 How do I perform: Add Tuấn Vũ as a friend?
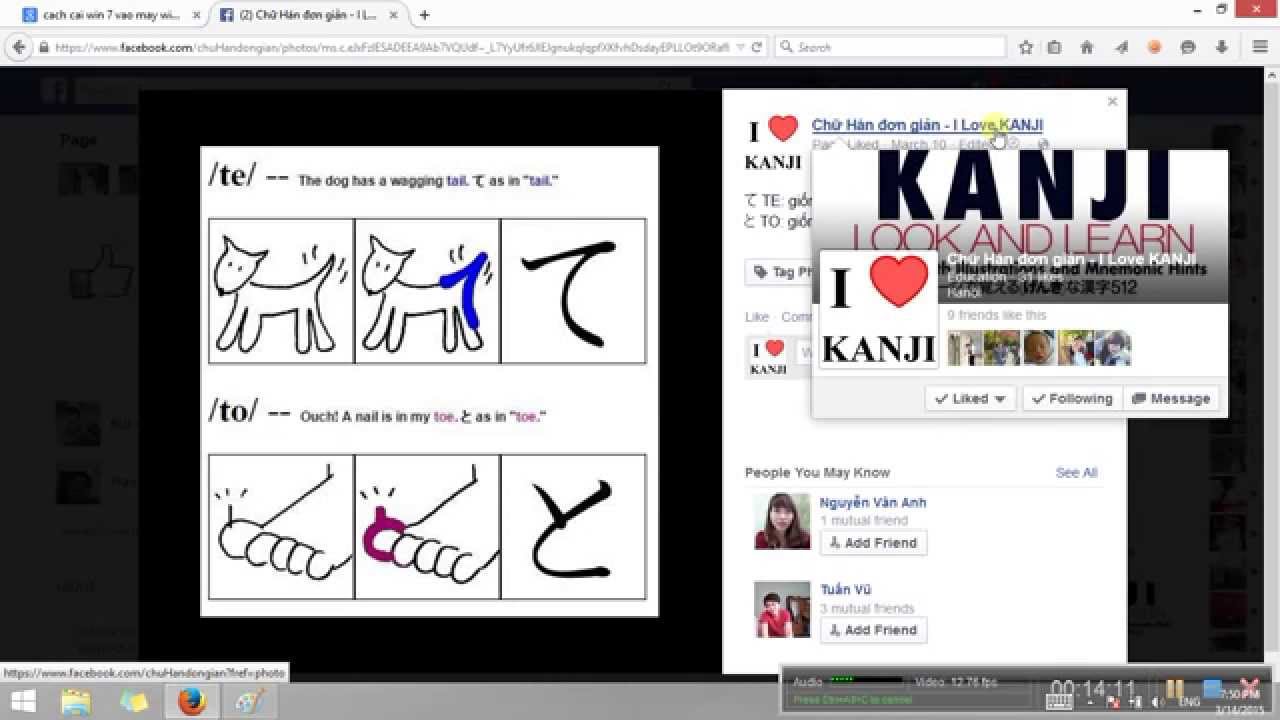[x=873, y=630]
